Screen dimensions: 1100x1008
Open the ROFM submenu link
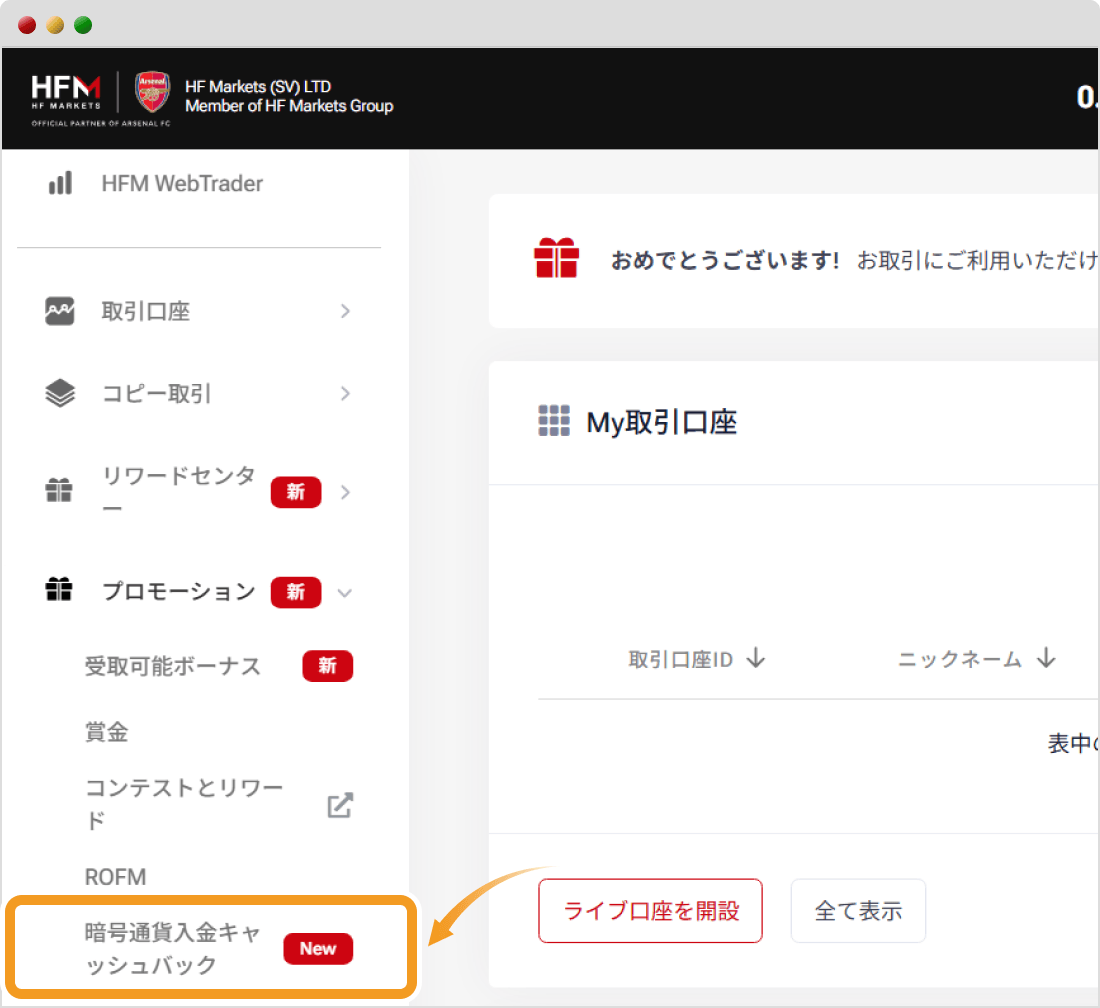point(115,877)
